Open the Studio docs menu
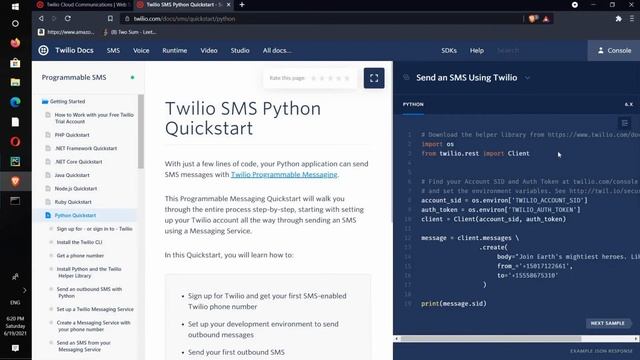Screen dimensions: 640x360 tap(240, 50)
